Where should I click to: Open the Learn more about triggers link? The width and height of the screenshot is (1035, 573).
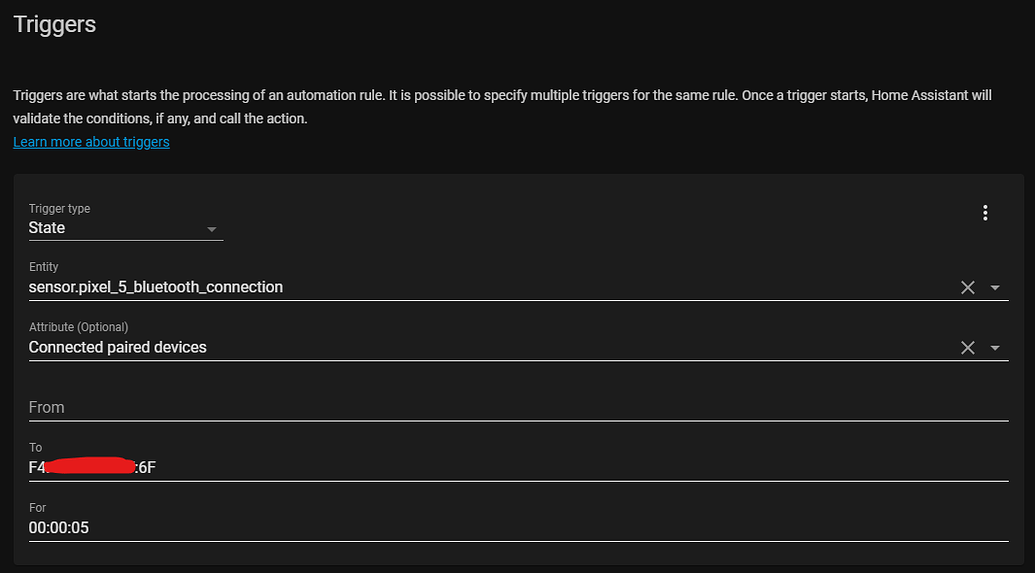pyautogui.click(x=91, y=142)
